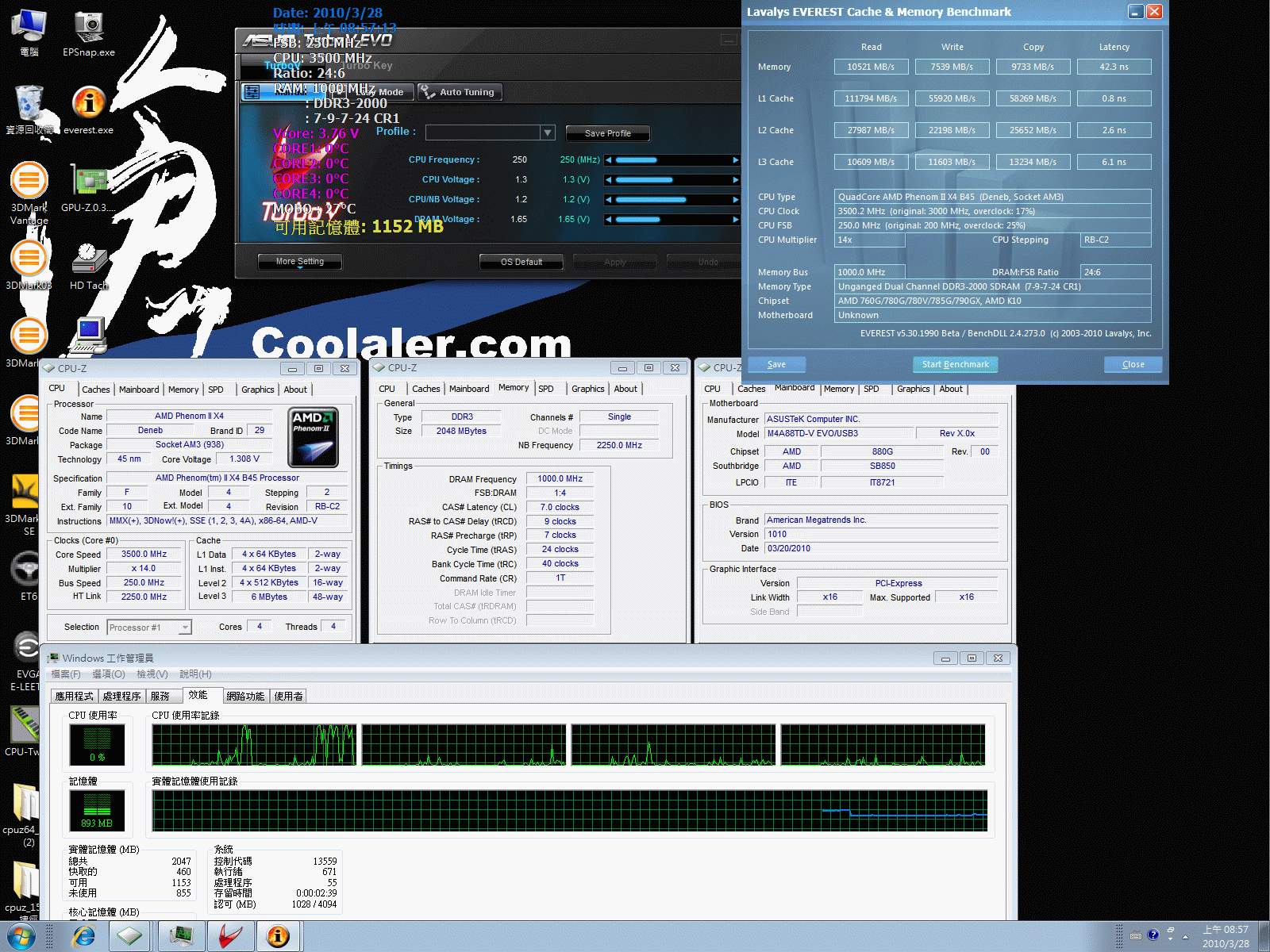
Task: Open the Computer desktop icon
Action: click(x=29, y=34)
